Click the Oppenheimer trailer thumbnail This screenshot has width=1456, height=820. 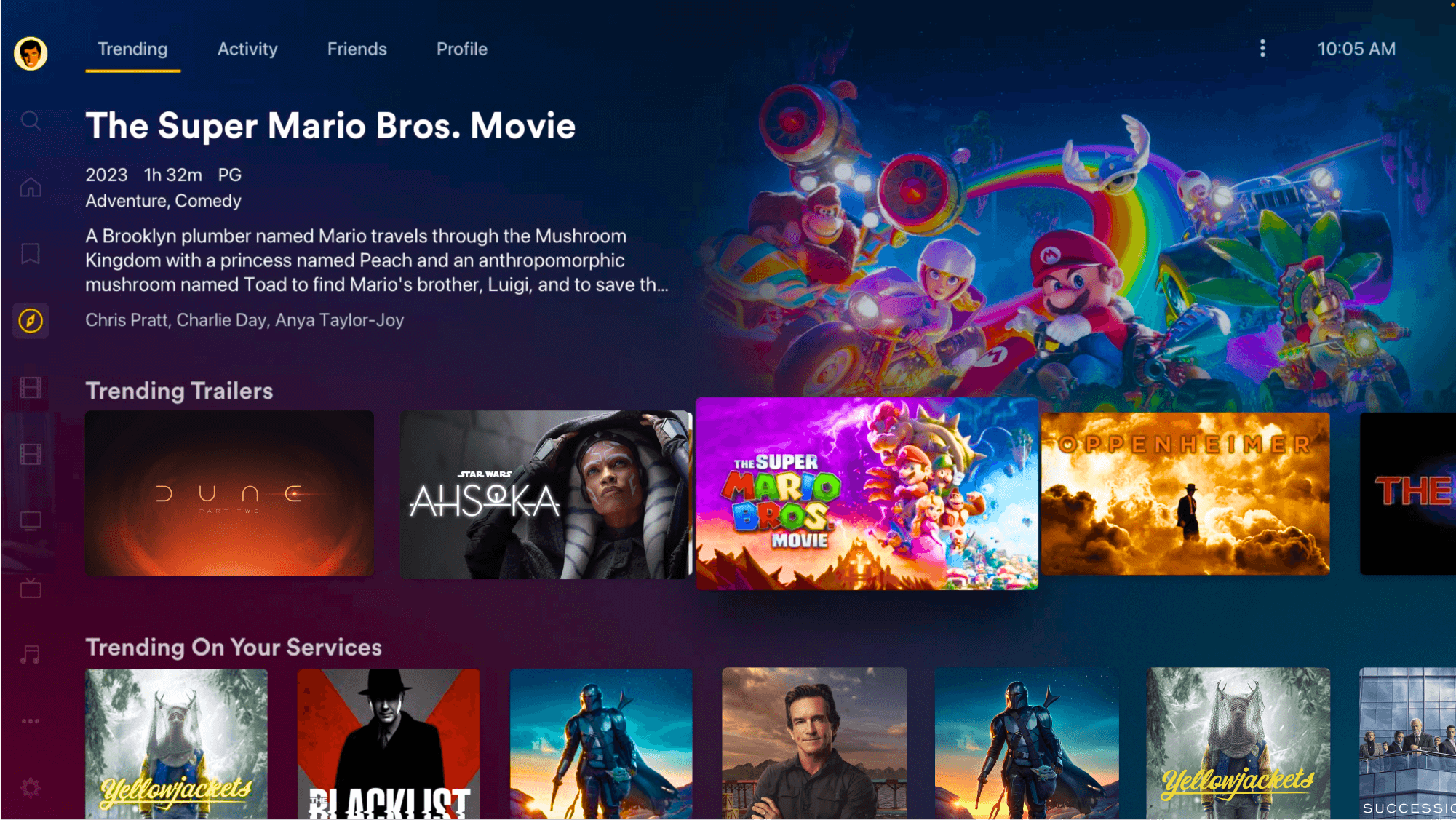pyautogui.click(x=1185, y=494)
